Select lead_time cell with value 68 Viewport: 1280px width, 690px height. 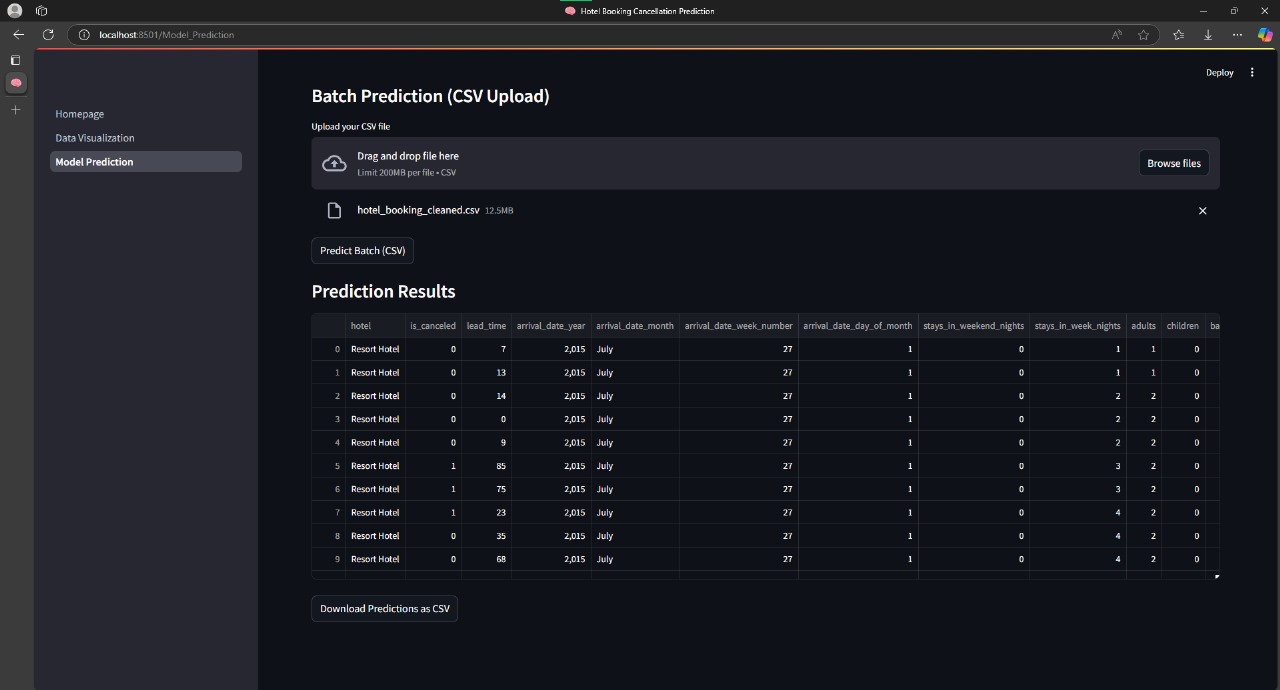(486, 559)
